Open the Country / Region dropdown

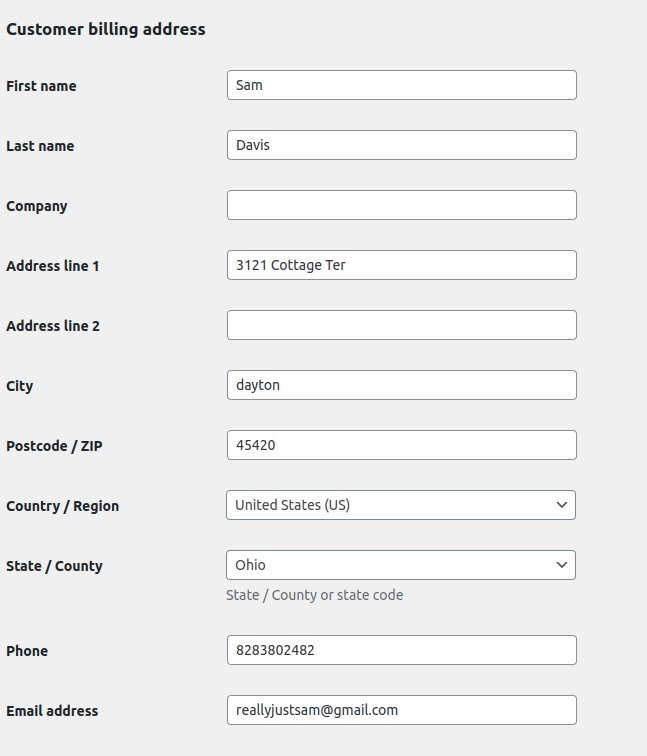coord(401,505)
